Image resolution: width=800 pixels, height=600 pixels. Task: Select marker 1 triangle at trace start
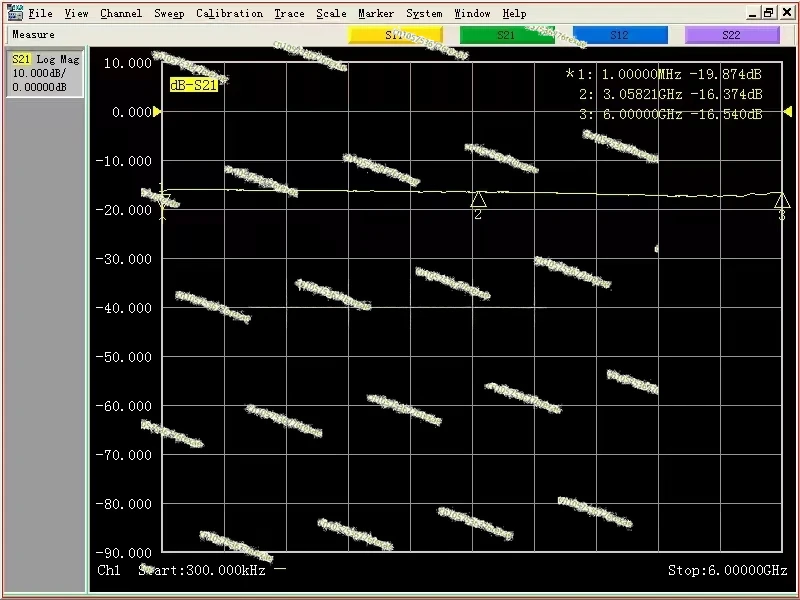point(163,200)
